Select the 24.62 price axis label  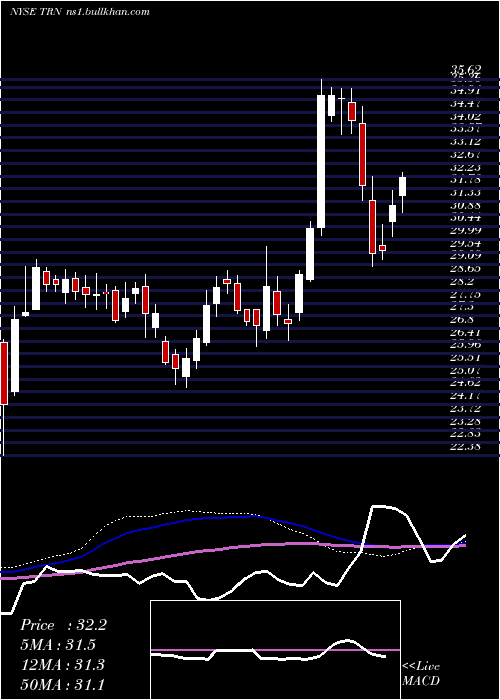click(466, 383)
